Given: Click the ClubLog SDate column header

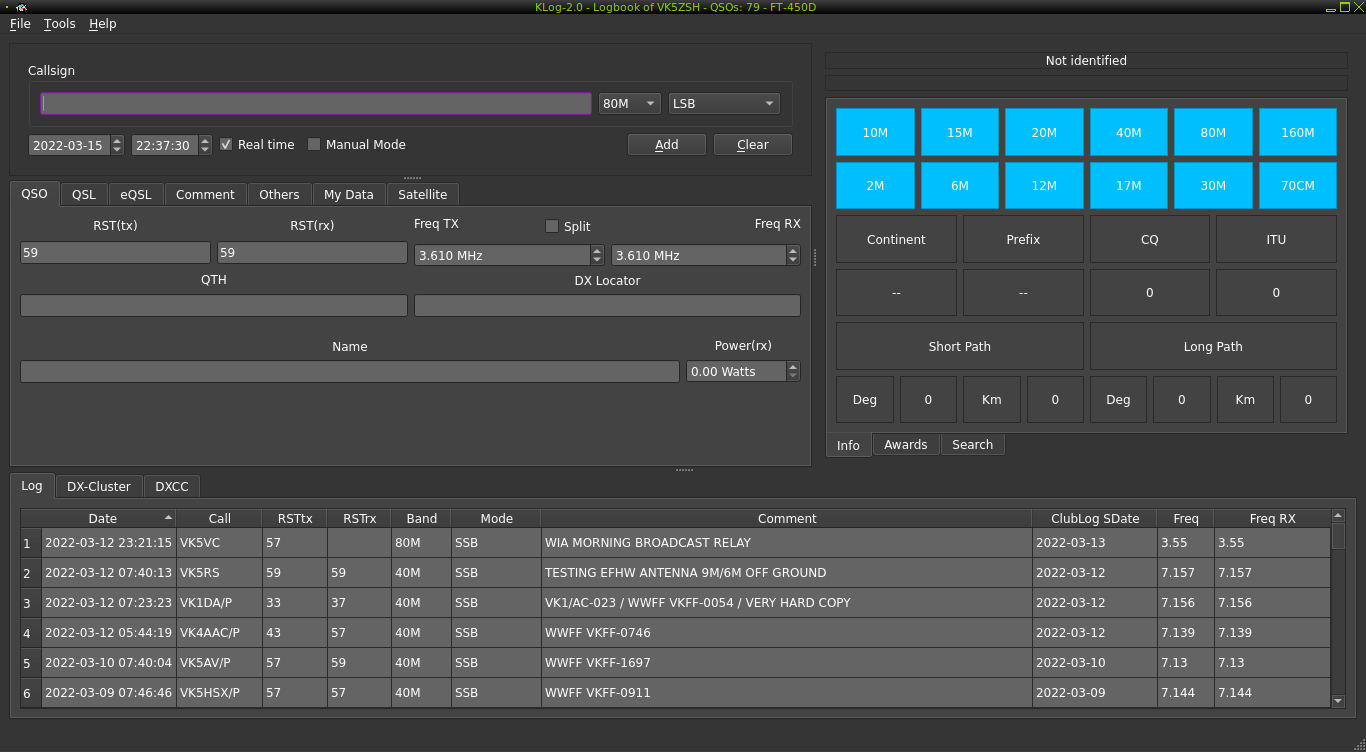Looking at the screenshot, I should click(x=1095, y=519).
